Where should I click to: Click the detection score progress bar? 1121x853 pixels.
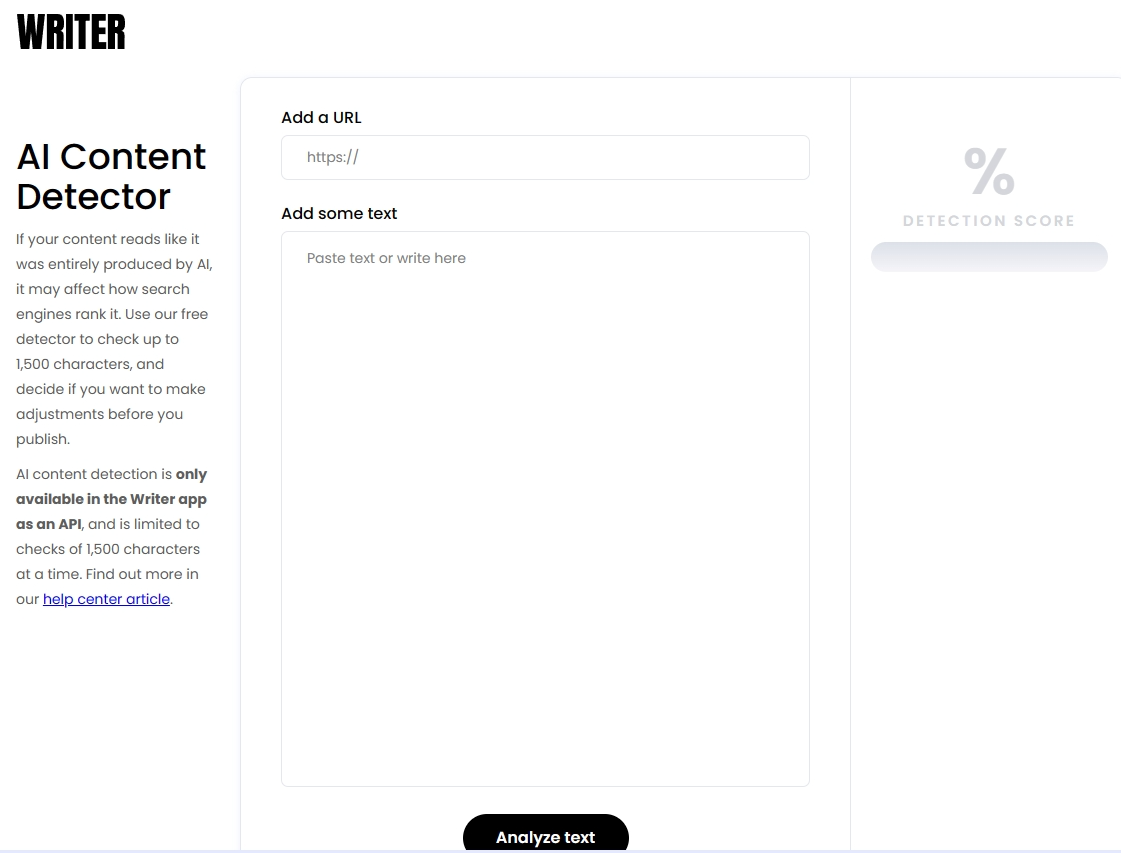point(989,257)
